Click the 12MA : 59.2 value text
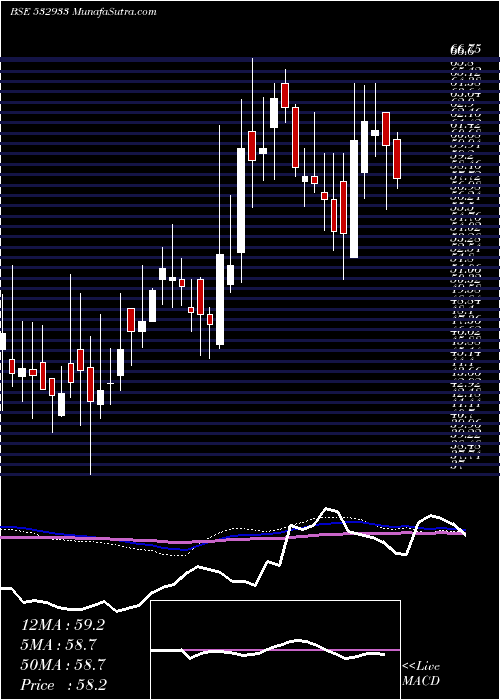The width and height of the screenshot is (500, 700). pos(63,625)
